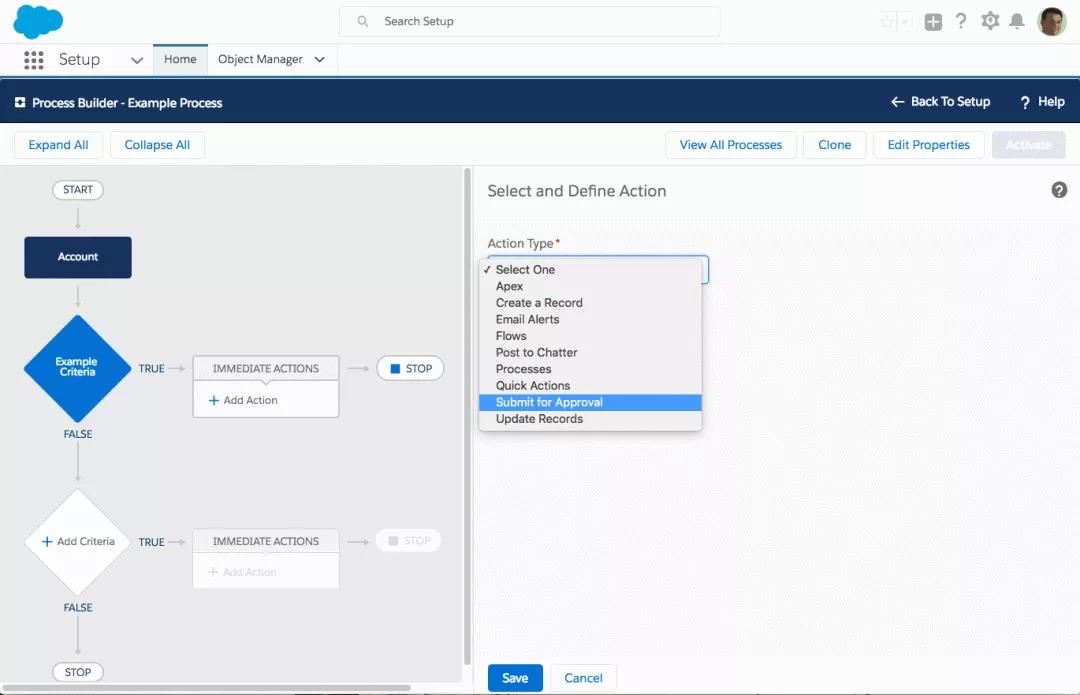Click the Salesforce cloud logo
Screen dimensions: 1080x695
pyautogui.click(x=38, y=21)
